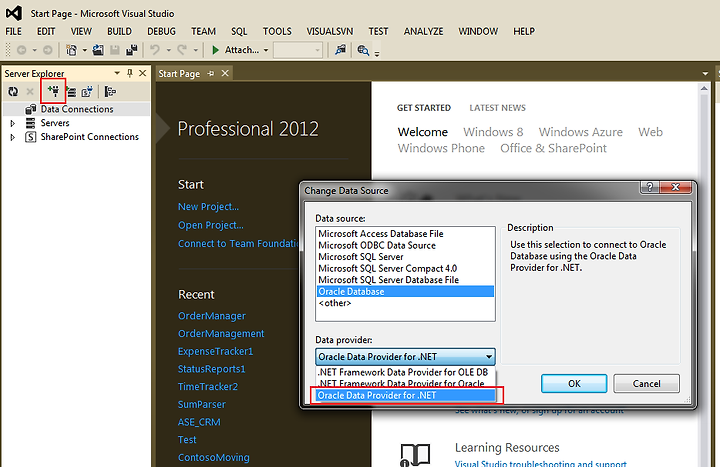The image size is (720, 467).
Task: Toggle pin on the Start Page tab
Action: tap(211, 73)
